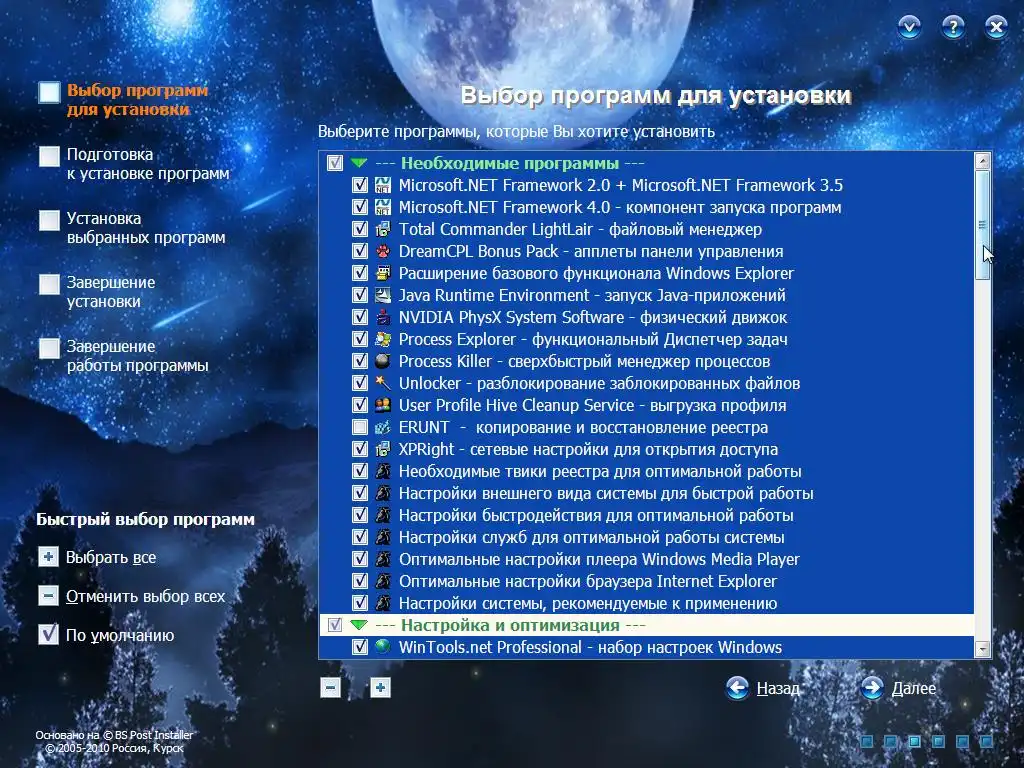
Task: Toggle Необходимые программы group checkbox
Action: (x=334, y=163)
